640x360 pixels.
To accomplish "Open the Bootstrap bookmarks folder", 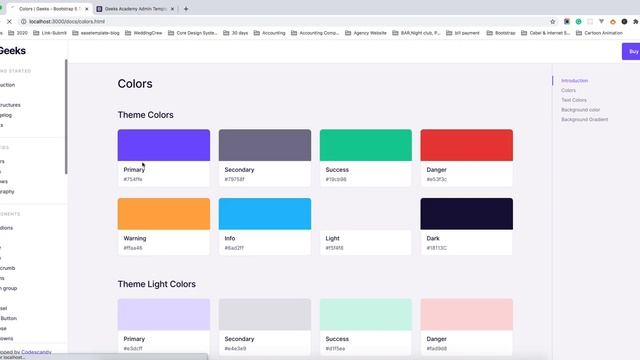I will click(501, 33).
